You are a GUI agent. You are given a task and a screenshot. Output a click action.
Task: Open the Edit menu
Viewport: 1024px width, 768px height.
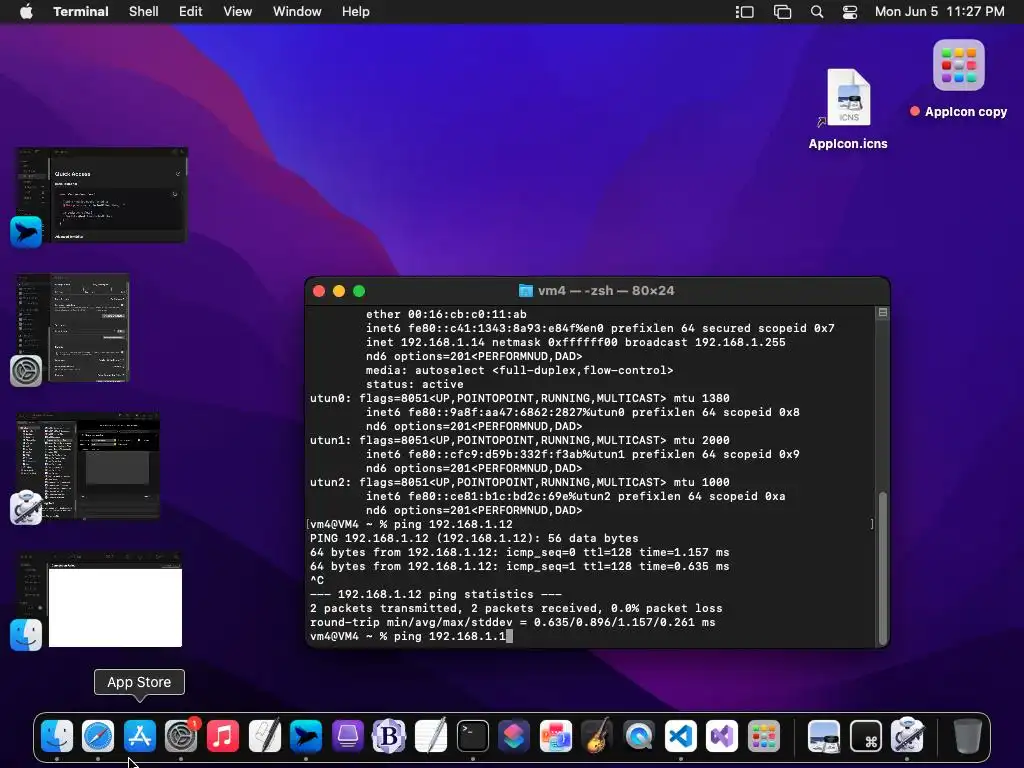tap(191, 11)
